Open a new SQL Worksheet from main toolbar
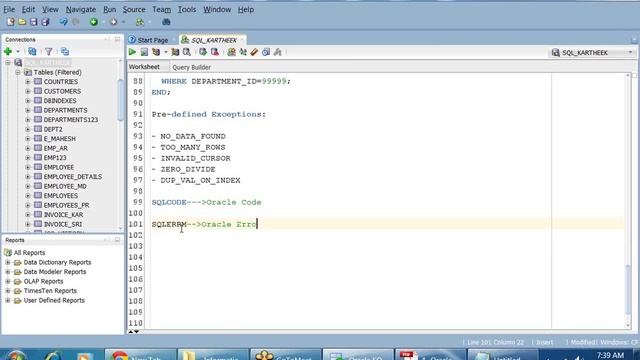 [140, 22]
